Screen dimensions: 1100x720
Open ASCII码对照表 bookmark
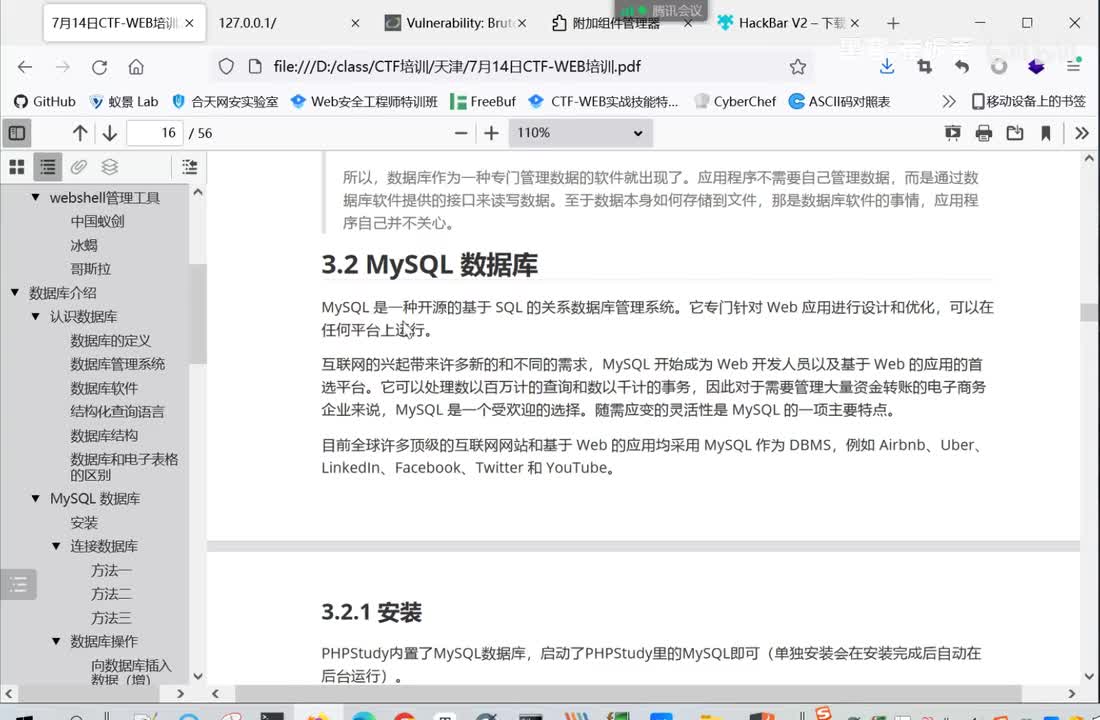(839, 102)
